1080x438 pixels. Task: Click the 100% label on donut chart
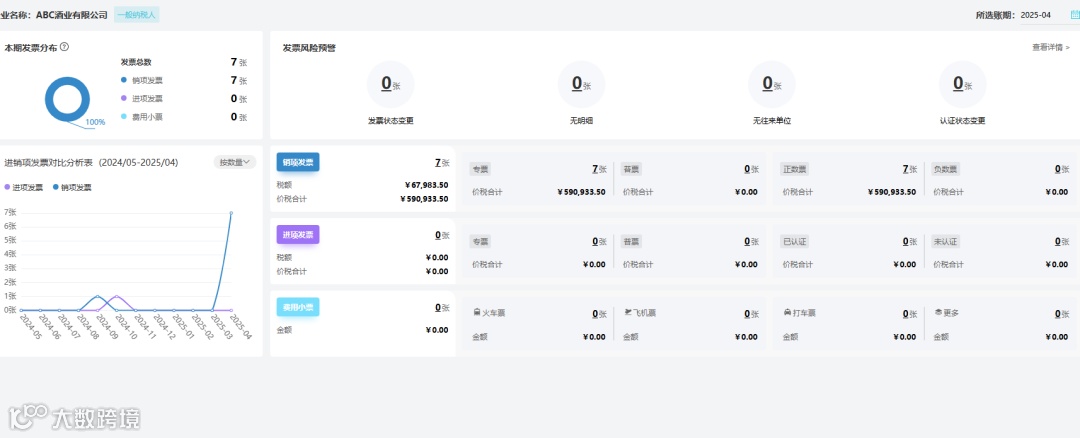[x=95, y=123]
